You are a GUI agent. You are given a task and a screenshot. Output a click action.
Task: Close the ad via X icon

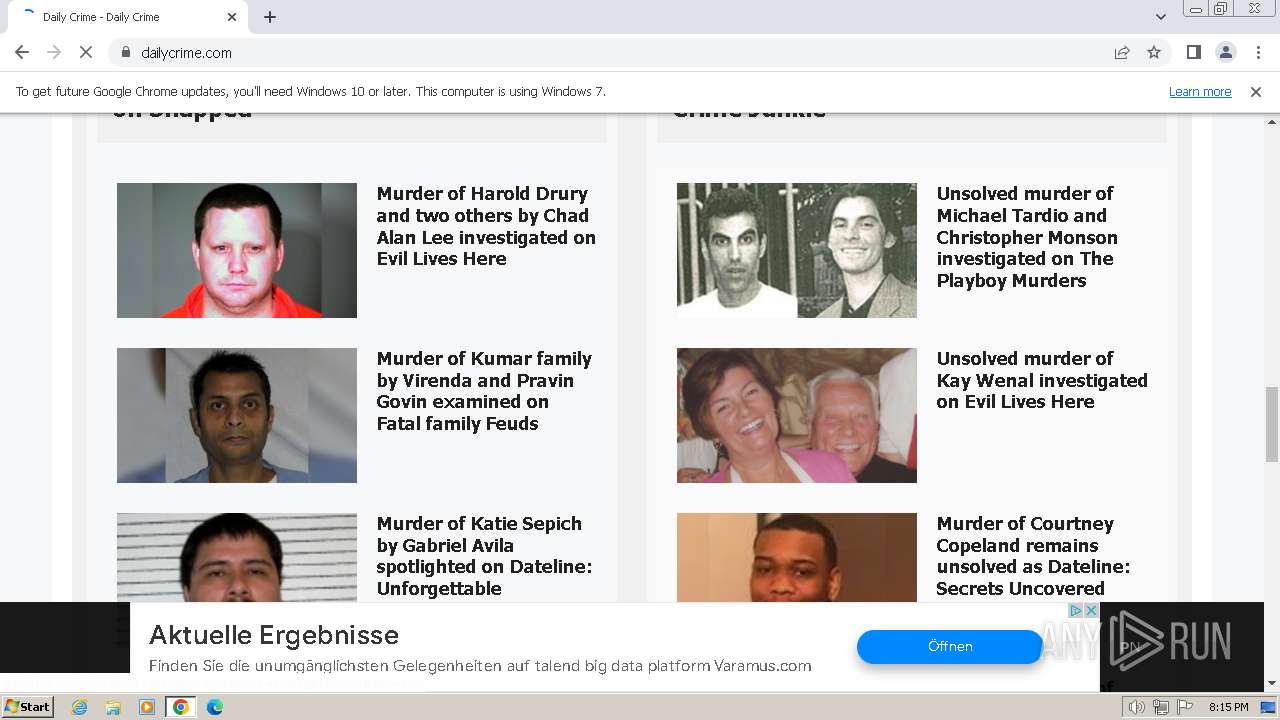pyautogui.click(x=1092, y=610)
